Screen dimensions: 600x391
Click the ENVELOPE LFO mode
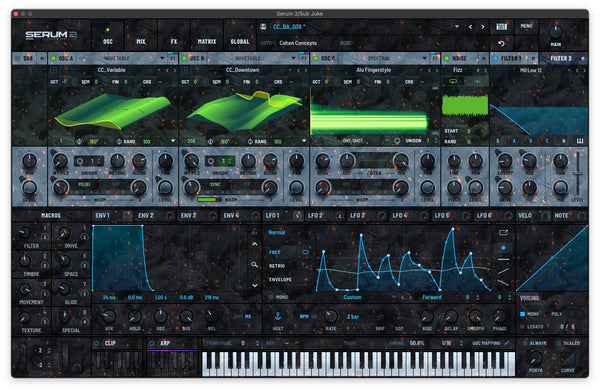(280, 280)
